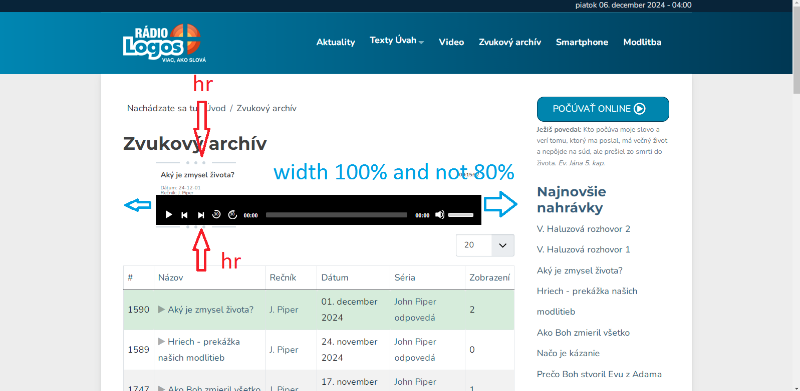Open John Piper odpovedá series in row 1590

click(x=415, y=309)
